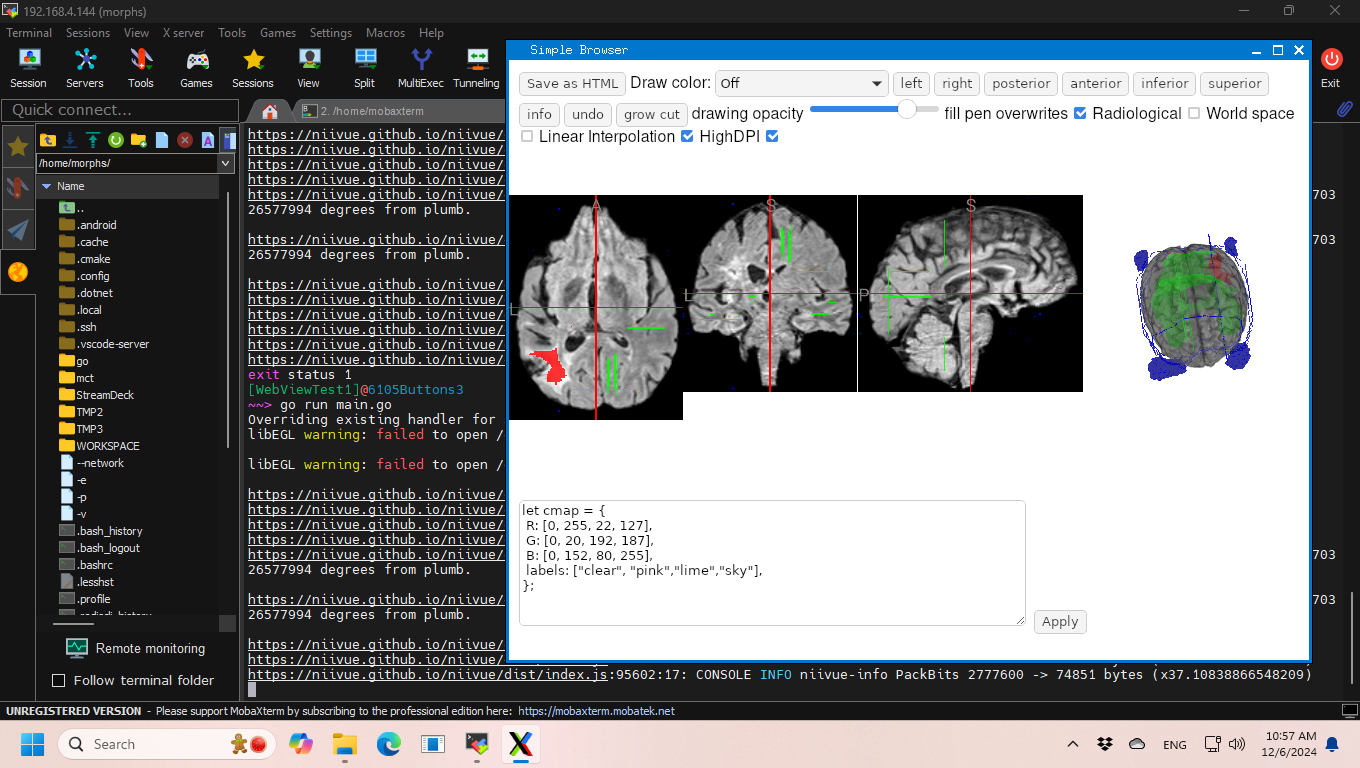This screenshot has width=1360, height=768.
Task: Click the download file arrow icon
Action: pos(71,140)
